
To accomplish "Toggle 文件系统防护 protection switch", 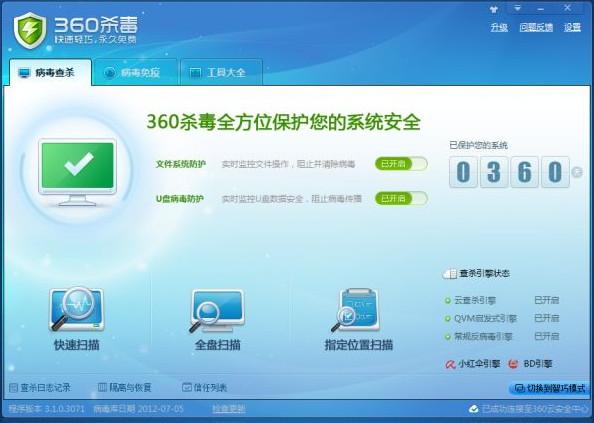I will 401,164.
